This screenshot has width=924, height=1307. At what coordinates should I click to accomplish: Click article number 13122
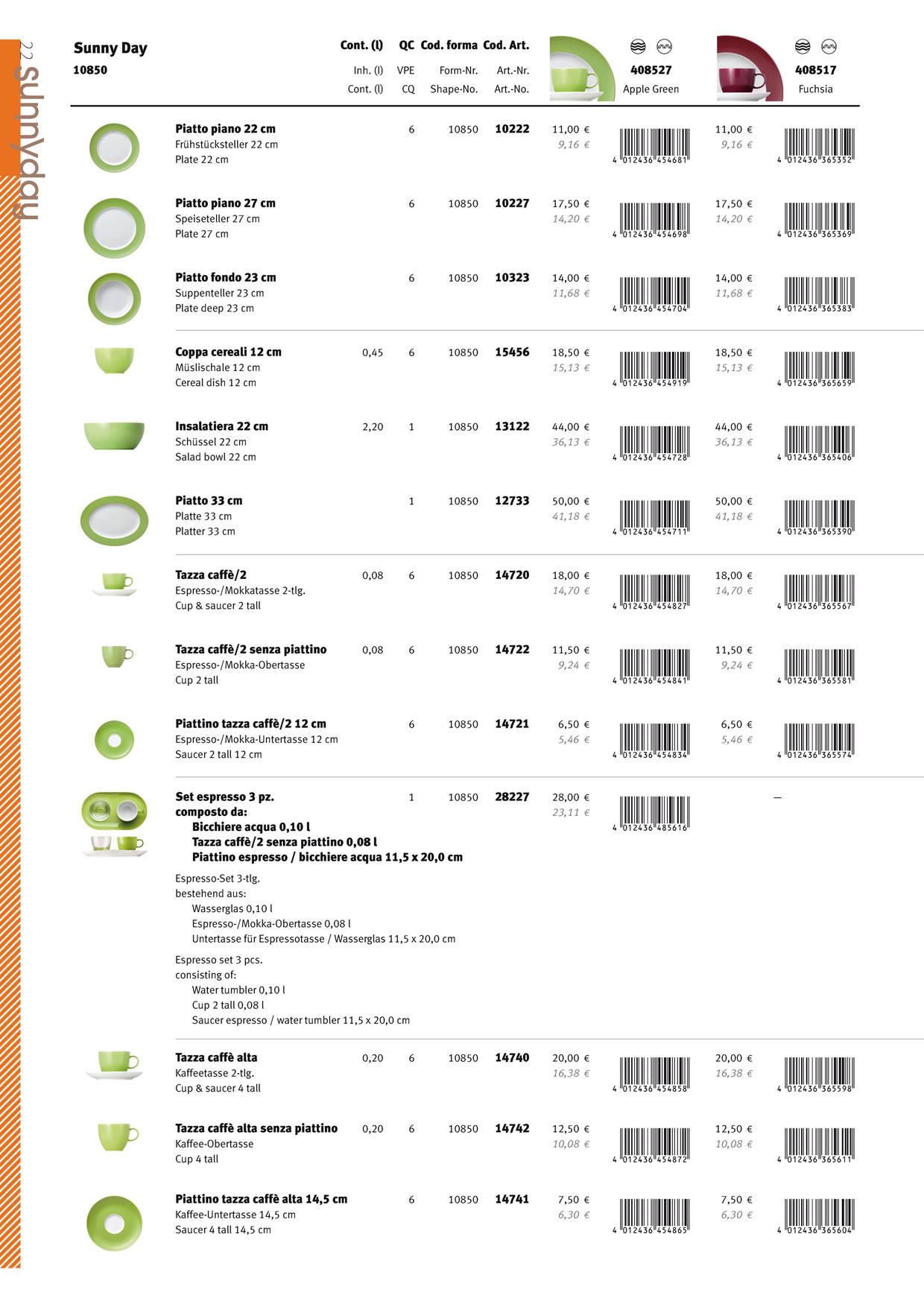click(x=512, y=426)
